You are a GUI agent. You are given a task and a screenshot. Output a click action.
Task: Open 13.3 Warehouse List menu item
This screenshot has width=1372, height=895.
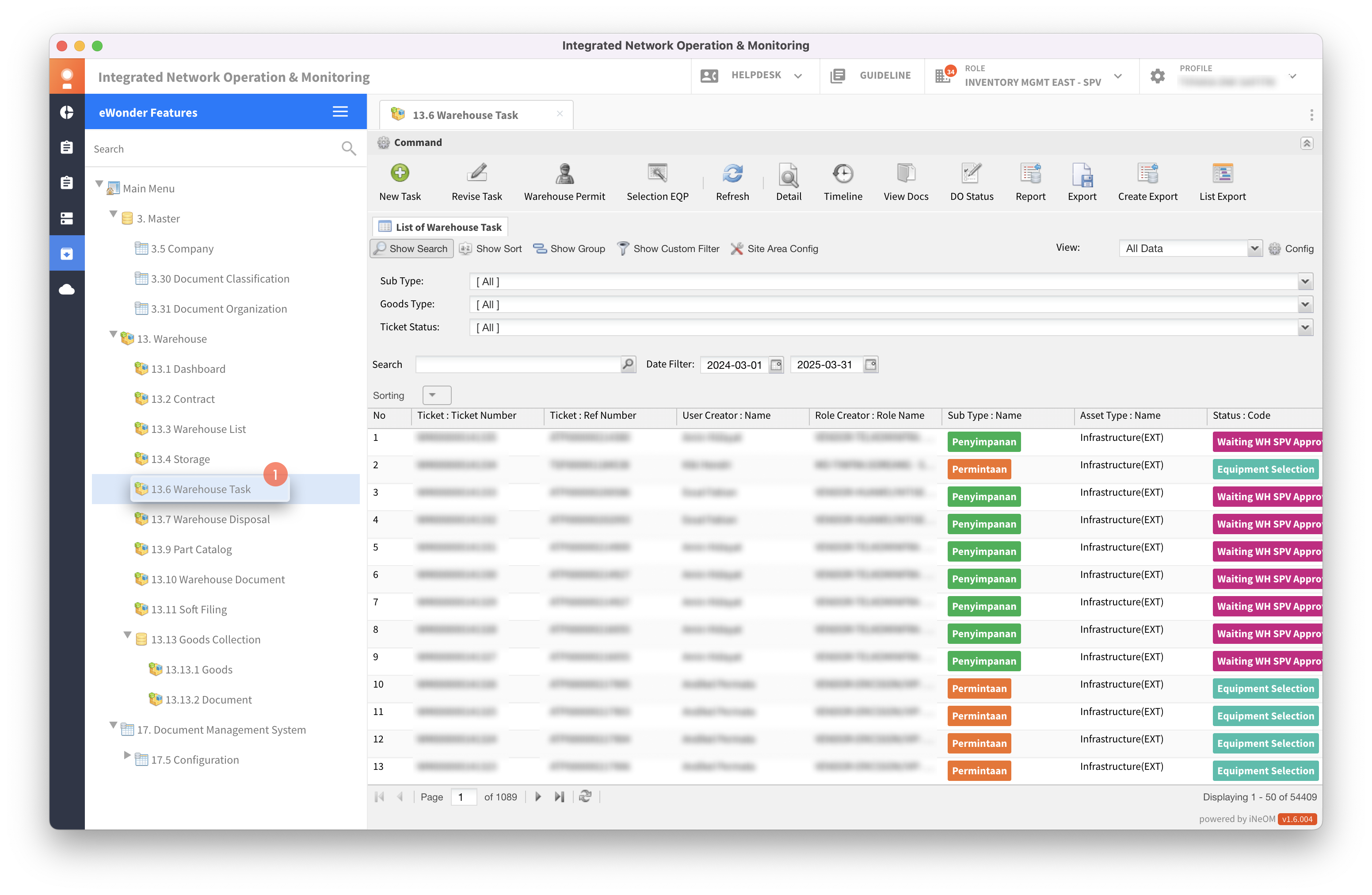198,429
